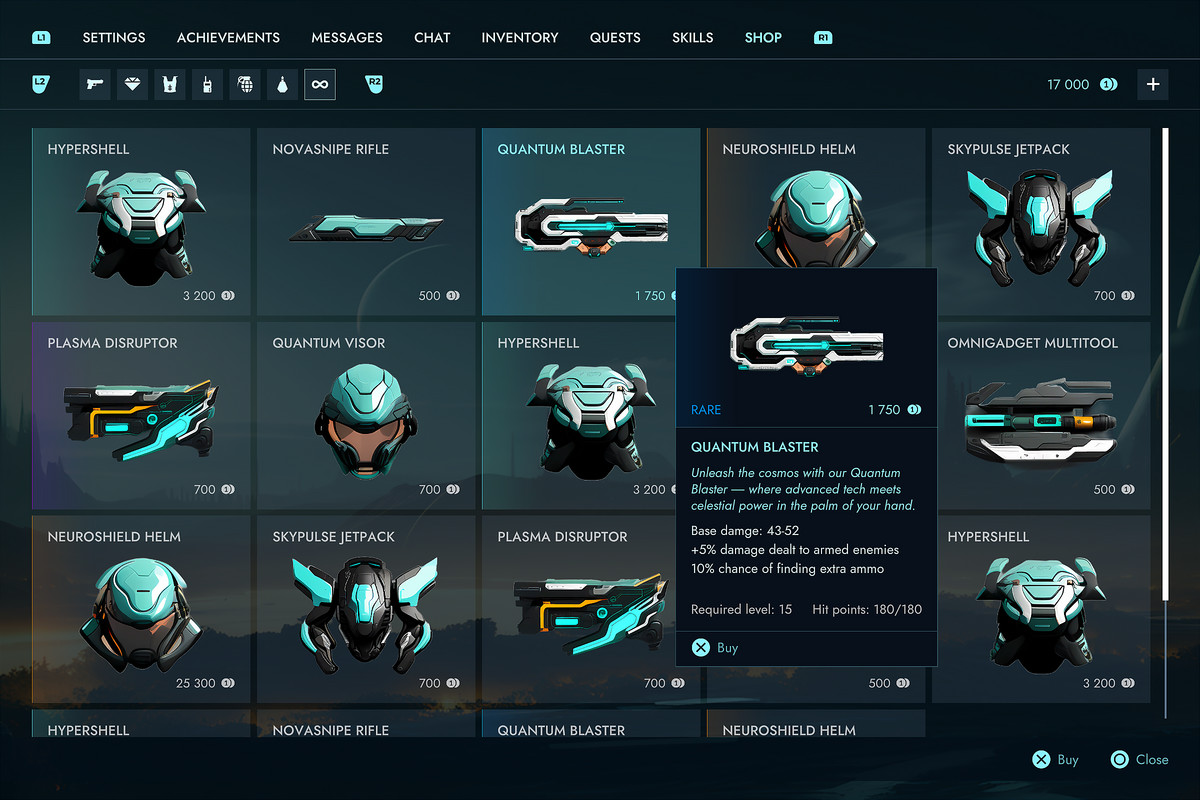
Task: Select the Novasnipe Rifle item card
Action: point(366,222)
